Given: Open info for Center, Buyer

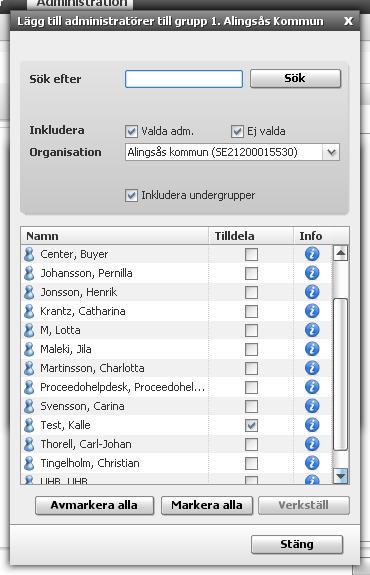Looking at the screenshot, I should pyautogui.click(x=312, y=254).
